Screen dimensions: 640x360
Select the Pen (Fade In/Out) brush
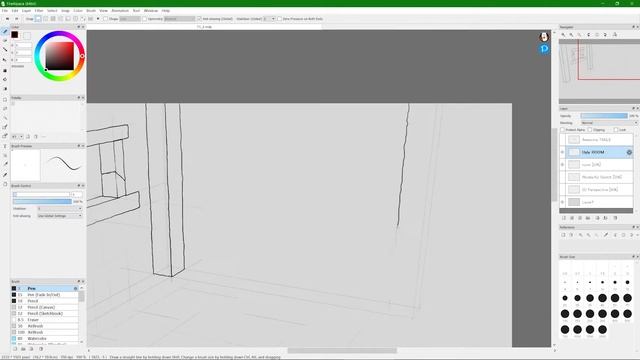tap(44, 295)
